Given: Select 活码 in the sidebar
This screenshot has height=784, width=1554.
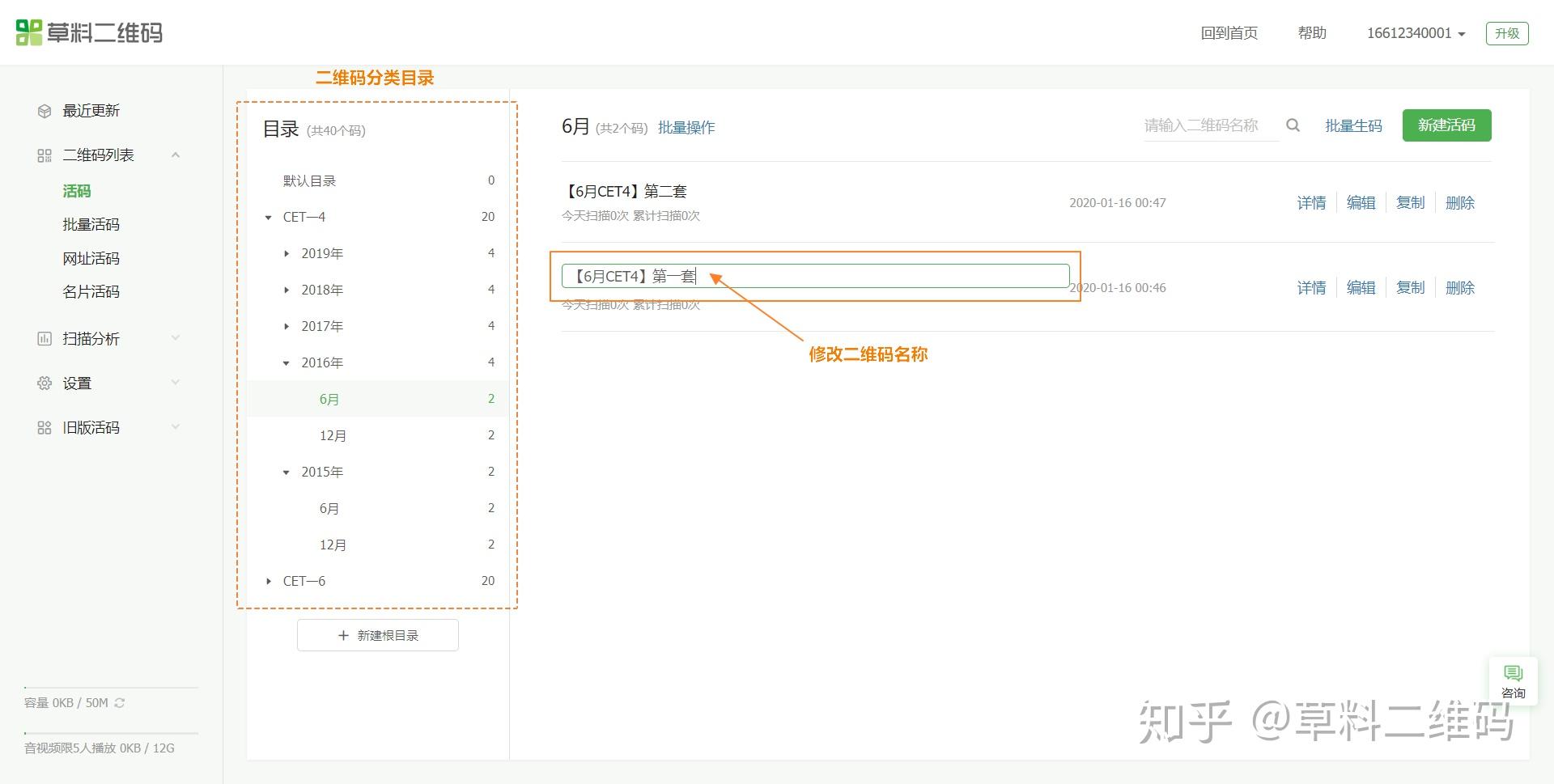Looking at the screenshot, I should [77, 191].
